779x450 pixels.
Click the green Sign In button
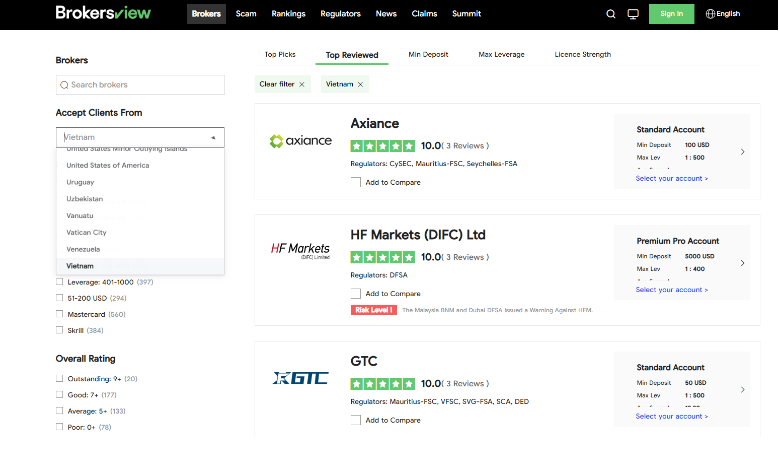(x=671, y=14)
